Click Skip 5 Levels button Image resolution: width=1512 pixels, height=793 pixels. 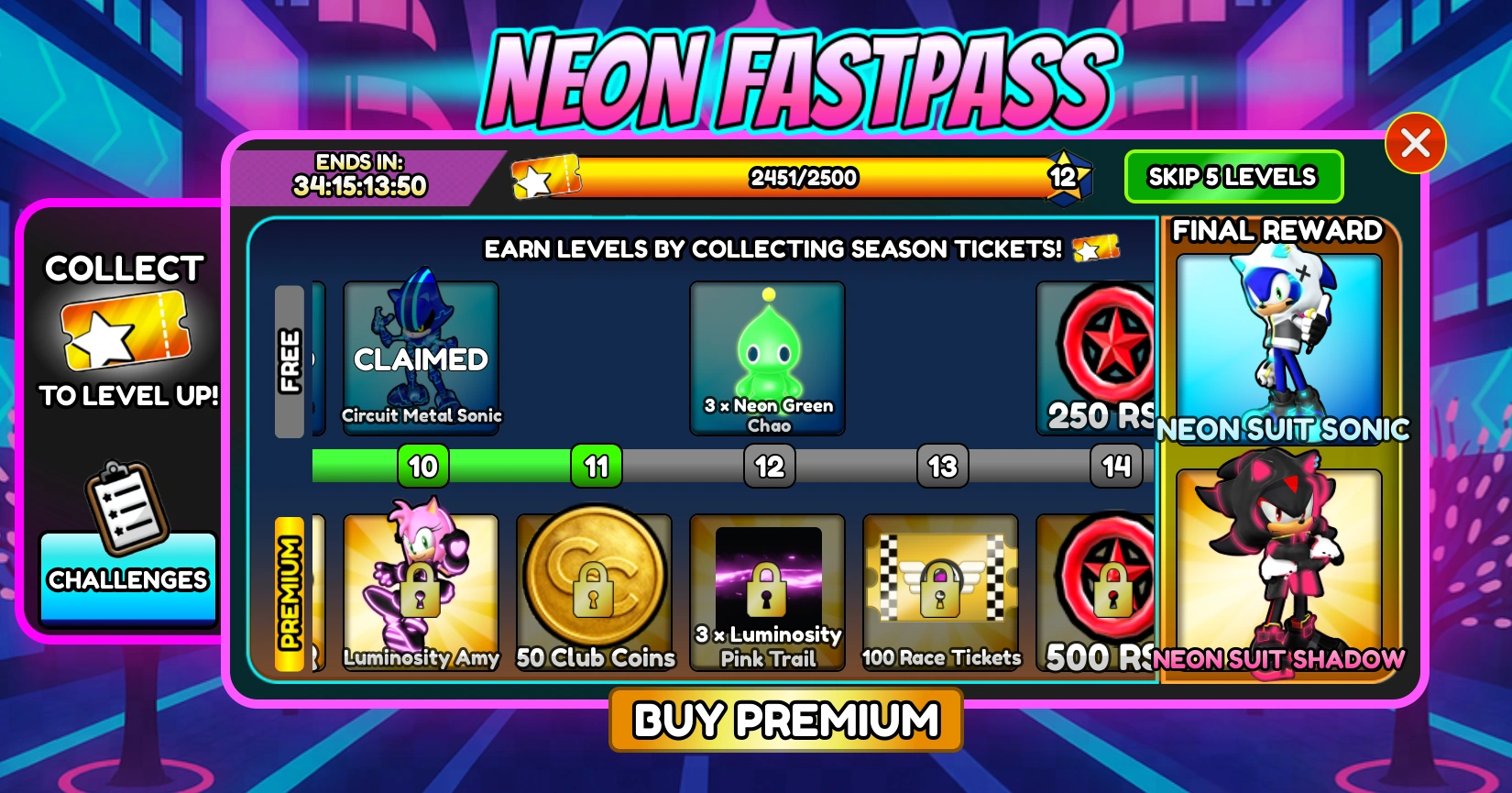[1233, 176]
